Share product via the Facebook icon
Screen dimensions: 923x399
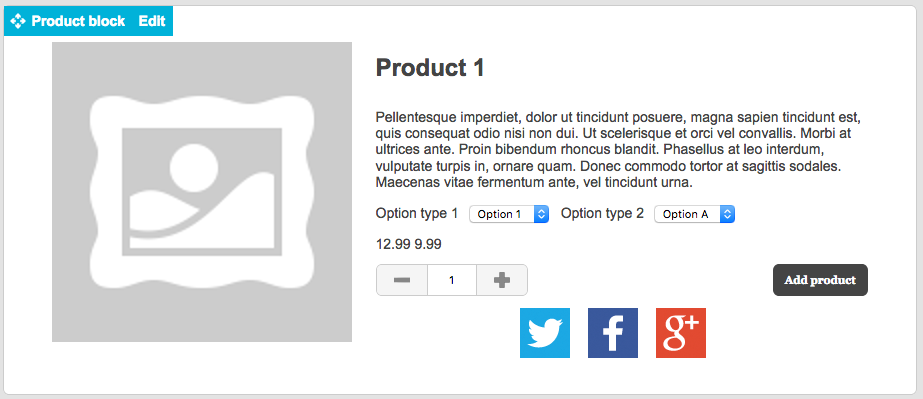(x=613, y=332)
